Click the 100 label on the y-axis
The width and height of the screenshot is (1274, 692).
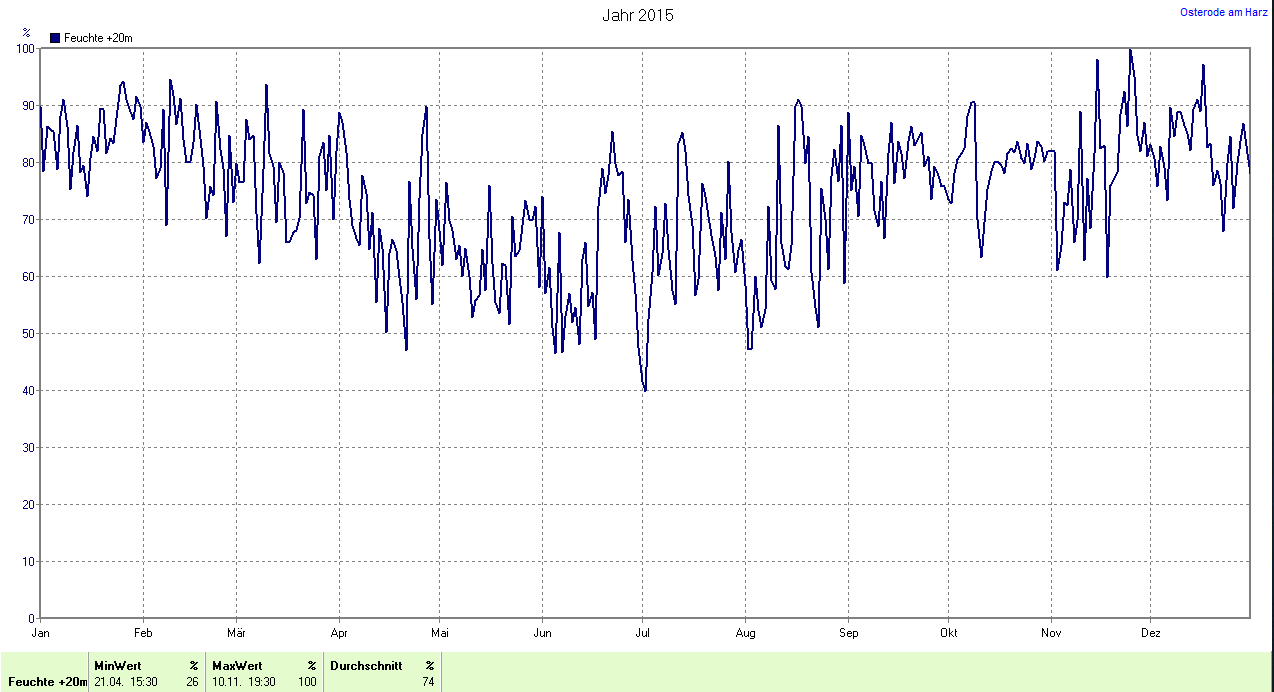pyautogui.click(x=25, y=48)
